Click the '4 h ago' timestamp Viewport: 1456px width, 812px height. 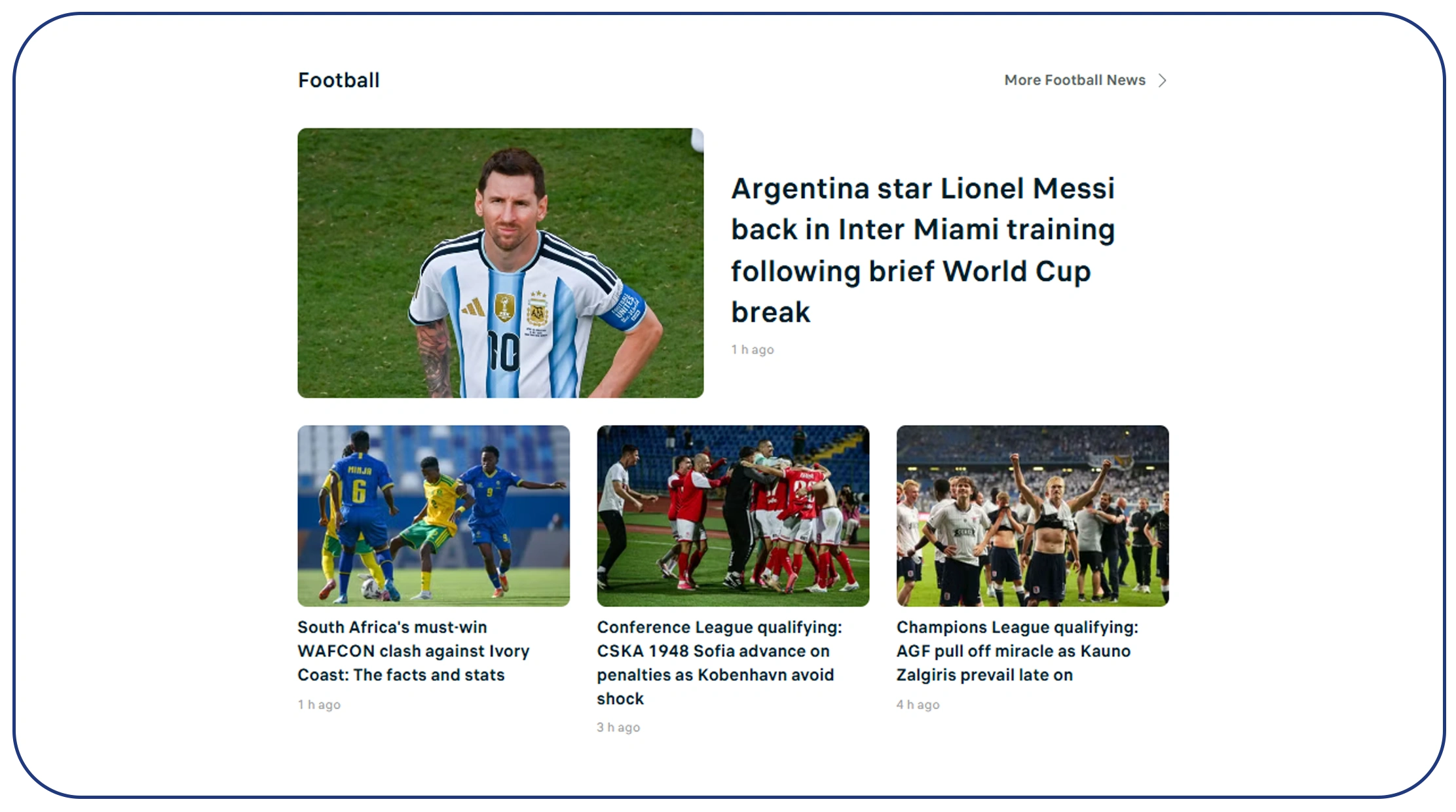[x=918, y=705]
